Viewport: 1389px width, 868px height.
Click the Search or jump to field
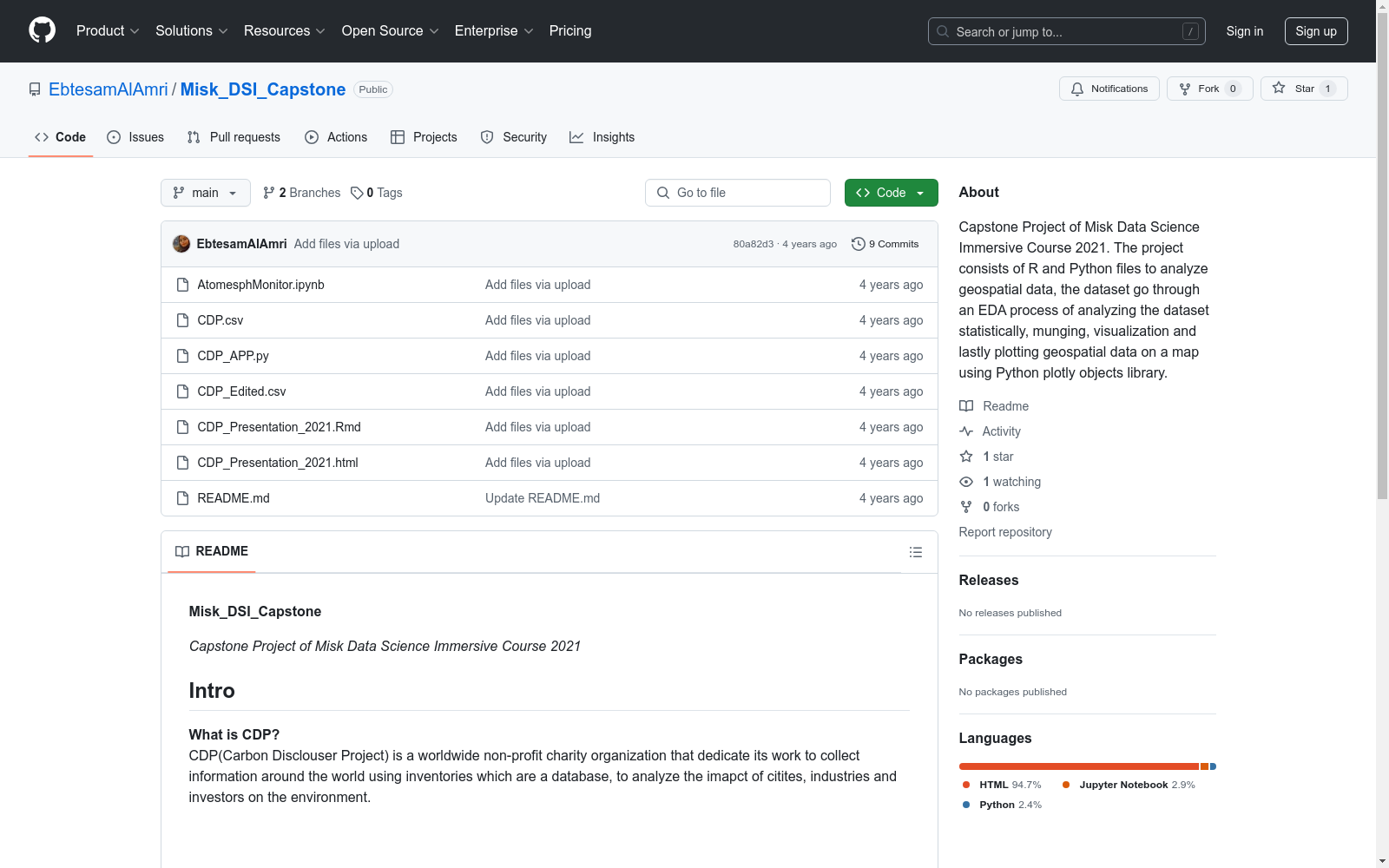[1067, 31]
